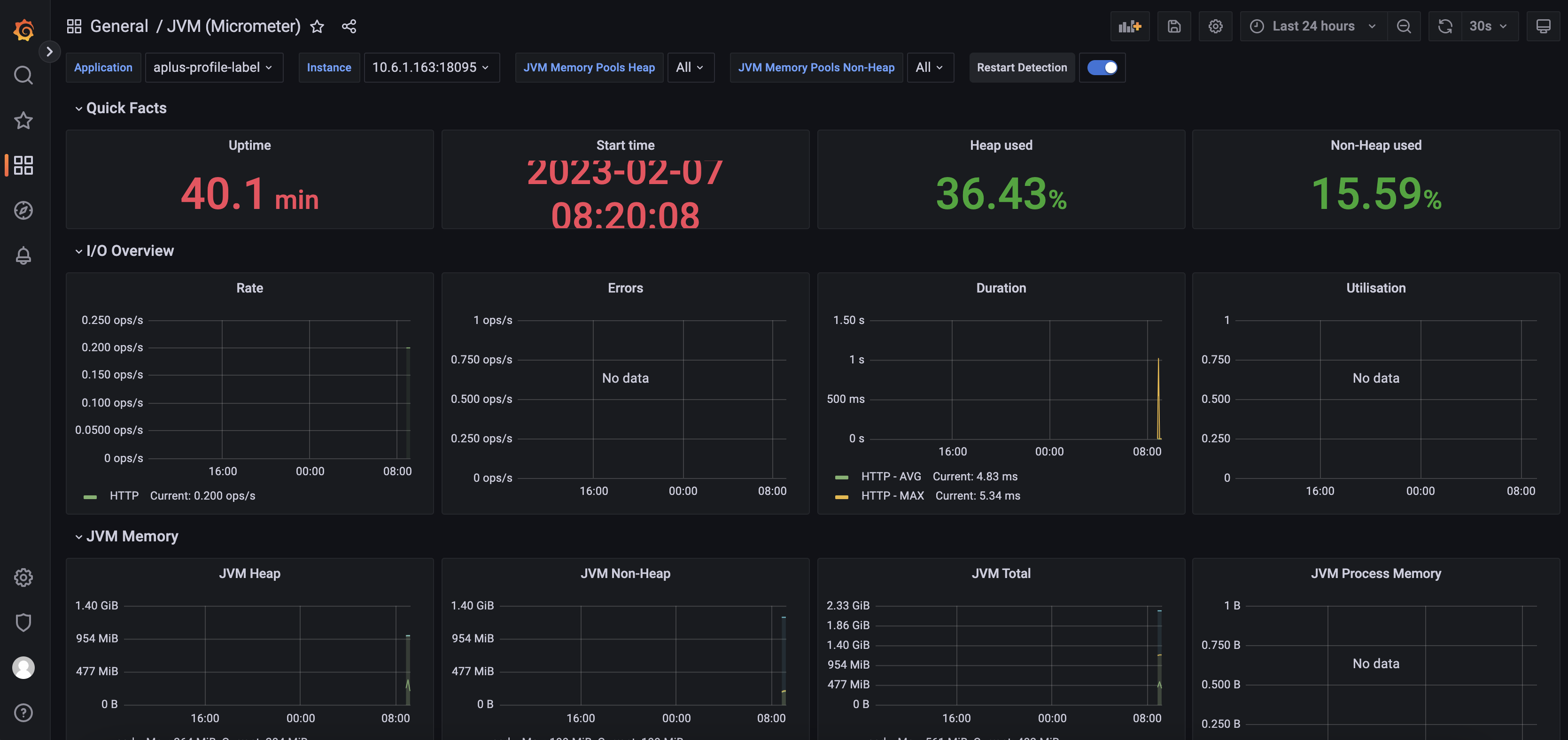Click the Restart Detection label
Screen dimensions: 1568x740
tap(1022, 68)
